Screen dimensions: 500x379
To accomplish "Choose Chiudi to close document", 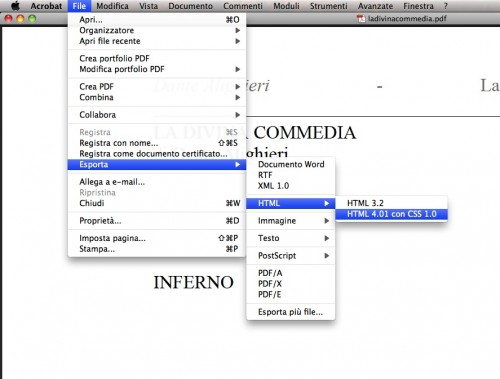I will point(157,203).
